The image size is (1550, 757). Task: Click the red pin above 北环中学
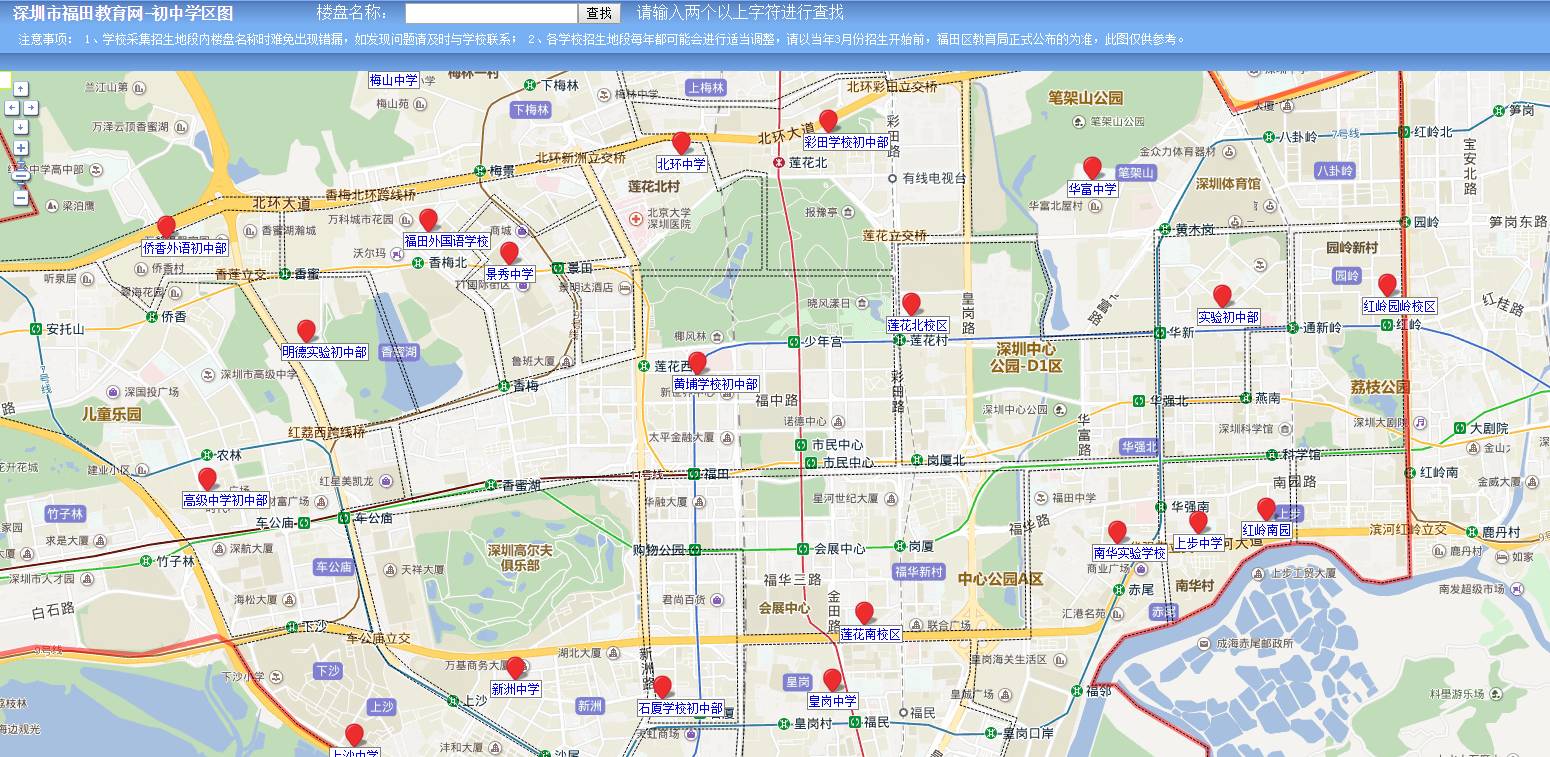click(x=681, y=143)
